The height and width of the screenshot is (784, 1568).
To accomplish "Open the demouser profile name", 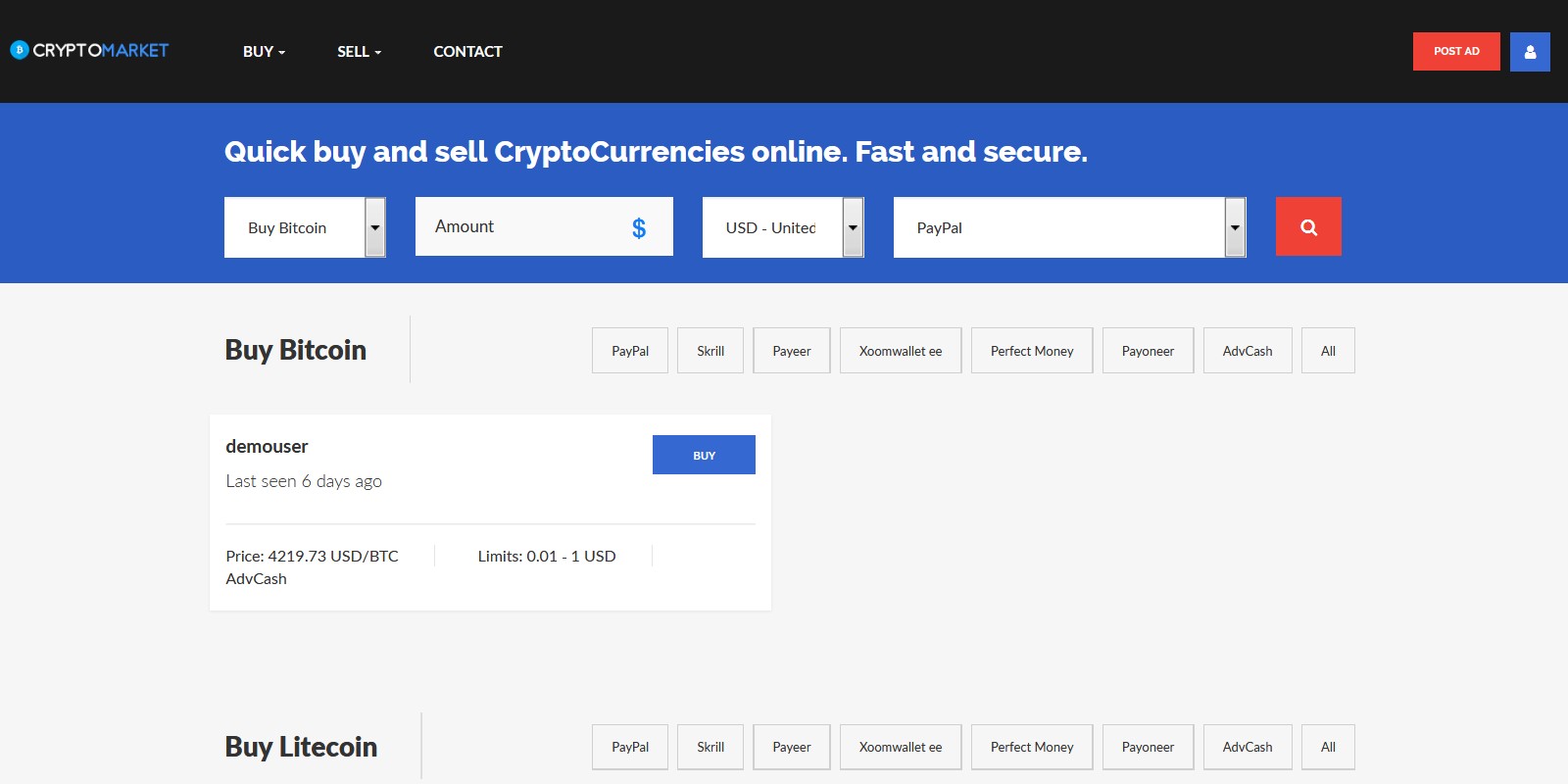I will 267,447.
